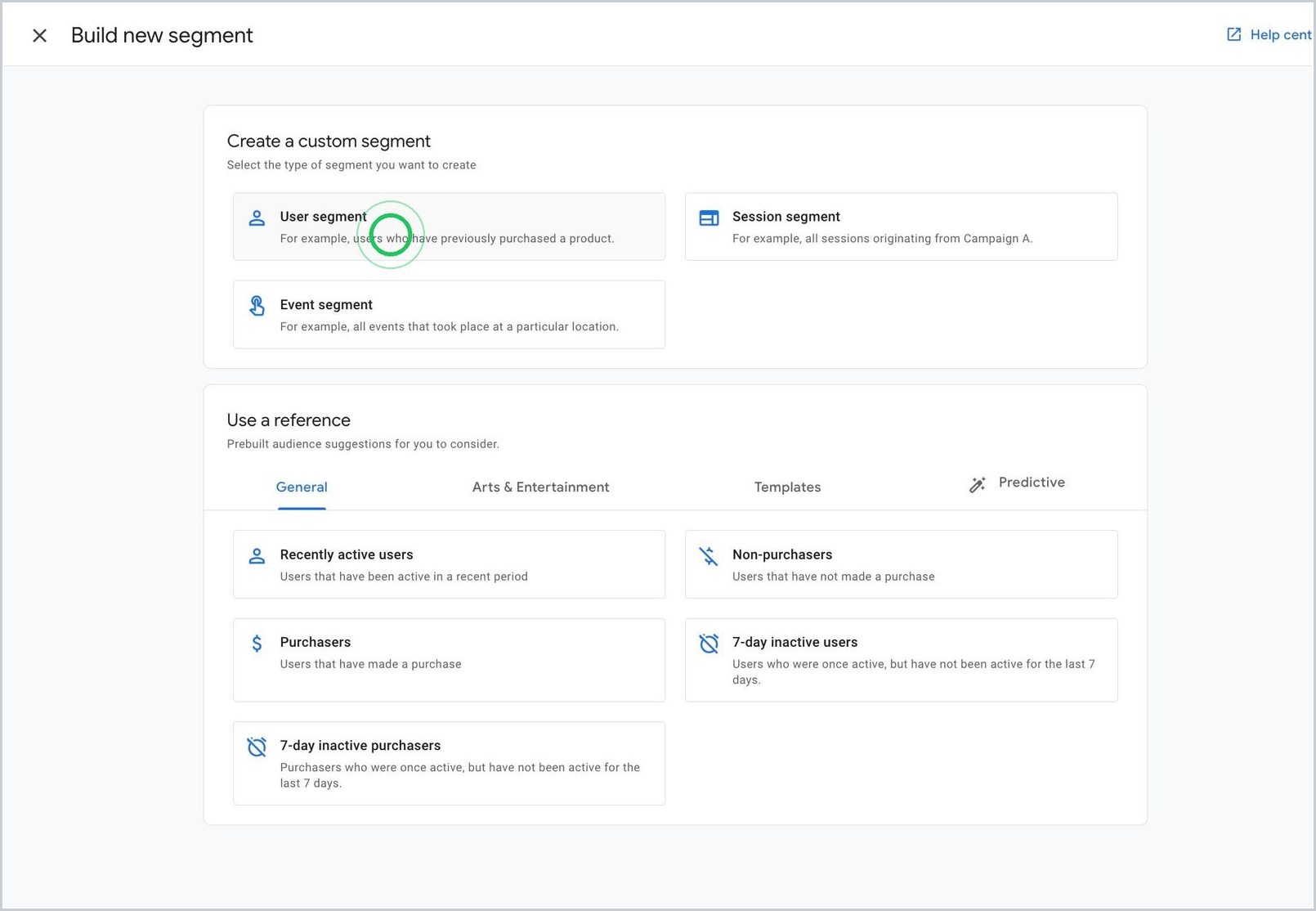Screen dimensions: 1316x911
Task: Click the Help center external-link icon
Action: tap(1234, 34)
